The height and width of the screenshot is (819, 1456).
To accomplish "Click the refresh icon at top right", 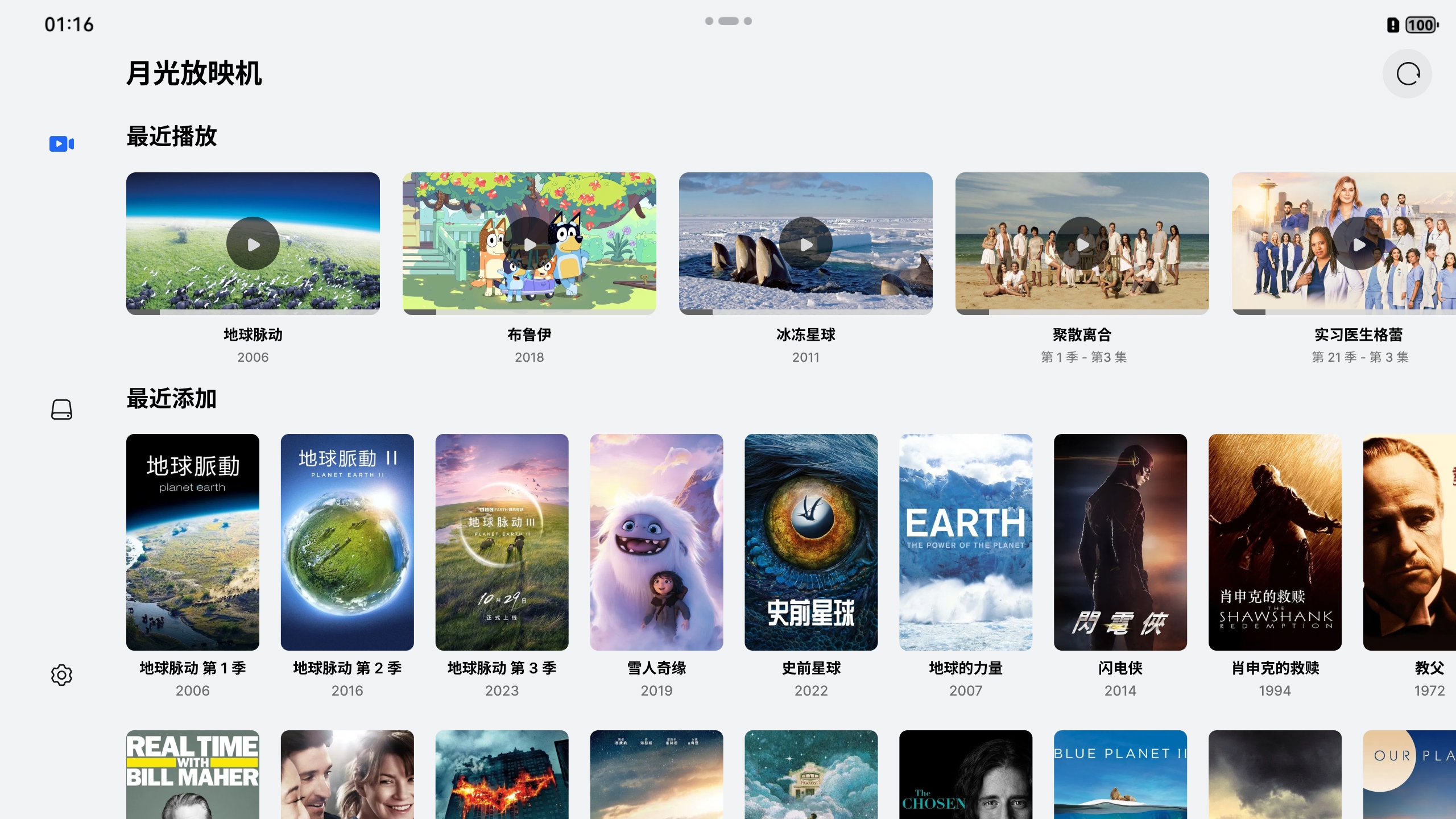I will (x=1407, y=74).
